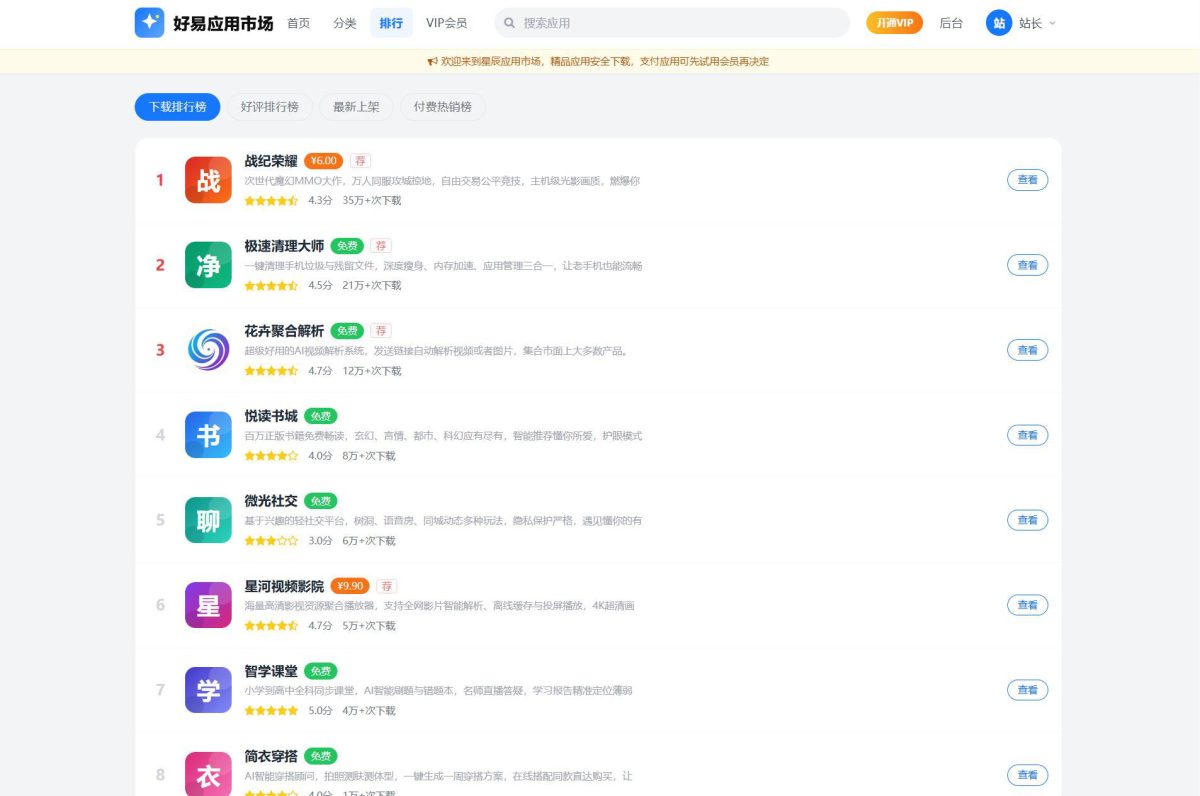
Task: Click the announcement megaphone icon
Action: (x=432, y=61)
